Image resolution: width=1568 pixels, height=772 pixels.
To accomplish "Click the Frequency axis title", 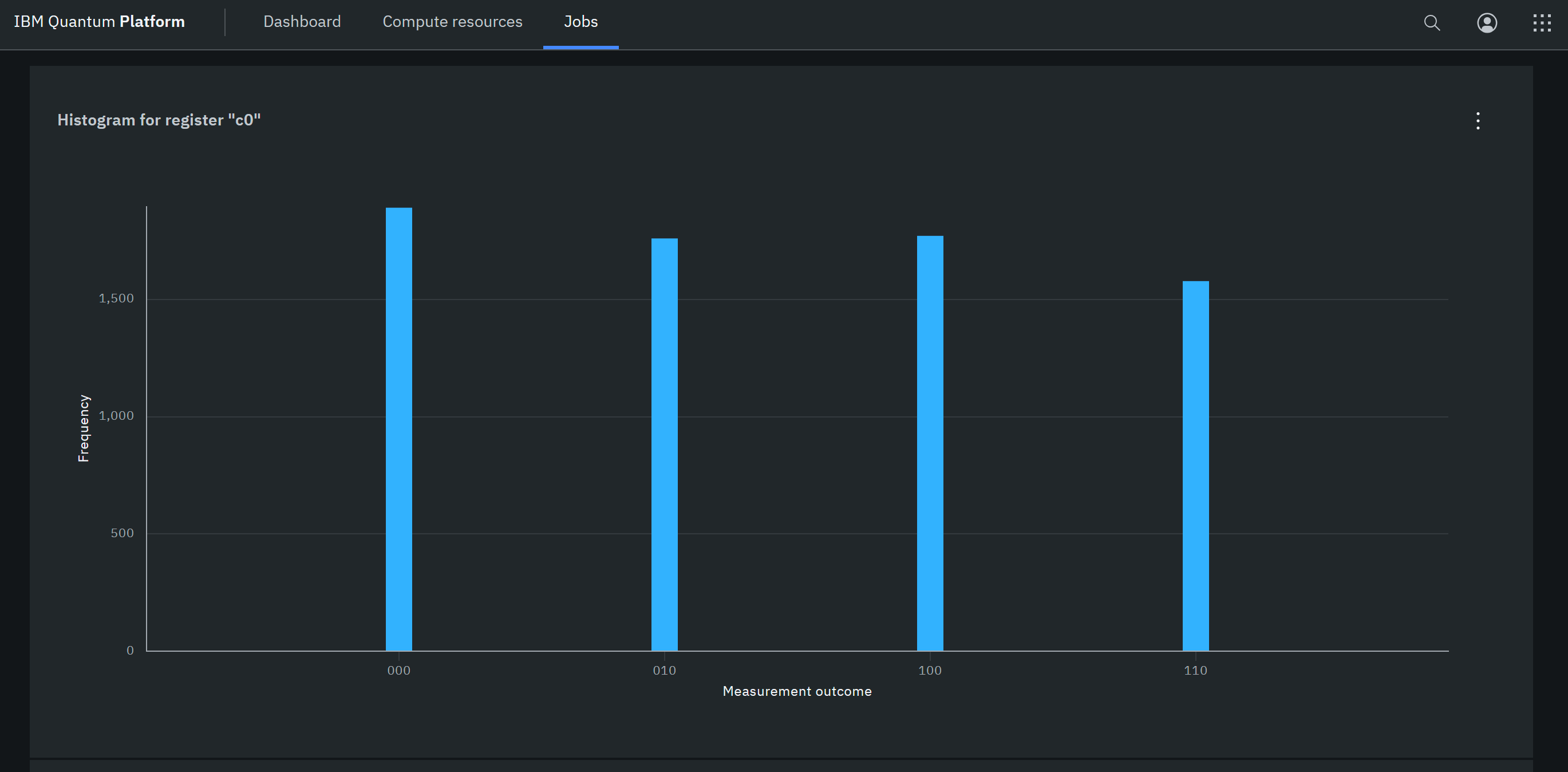I will [84, 428].
